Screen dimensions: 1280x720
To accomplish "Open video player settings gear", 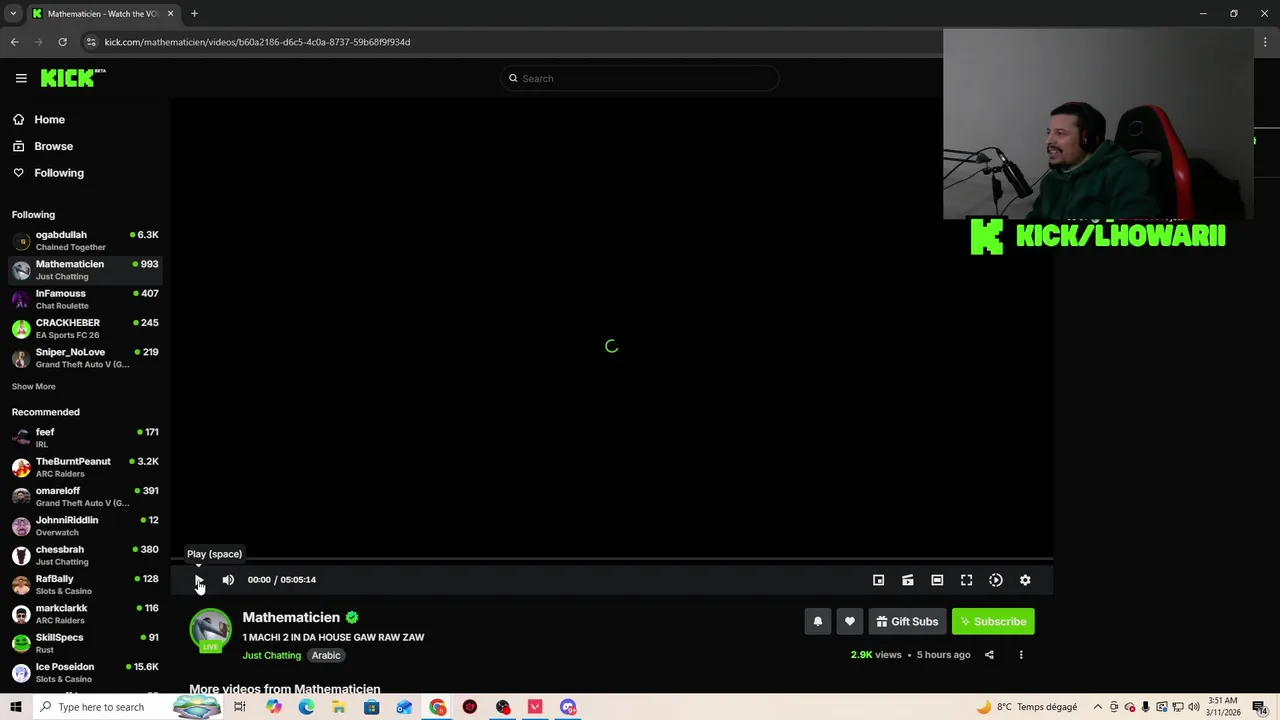I will pos(1025,580).
